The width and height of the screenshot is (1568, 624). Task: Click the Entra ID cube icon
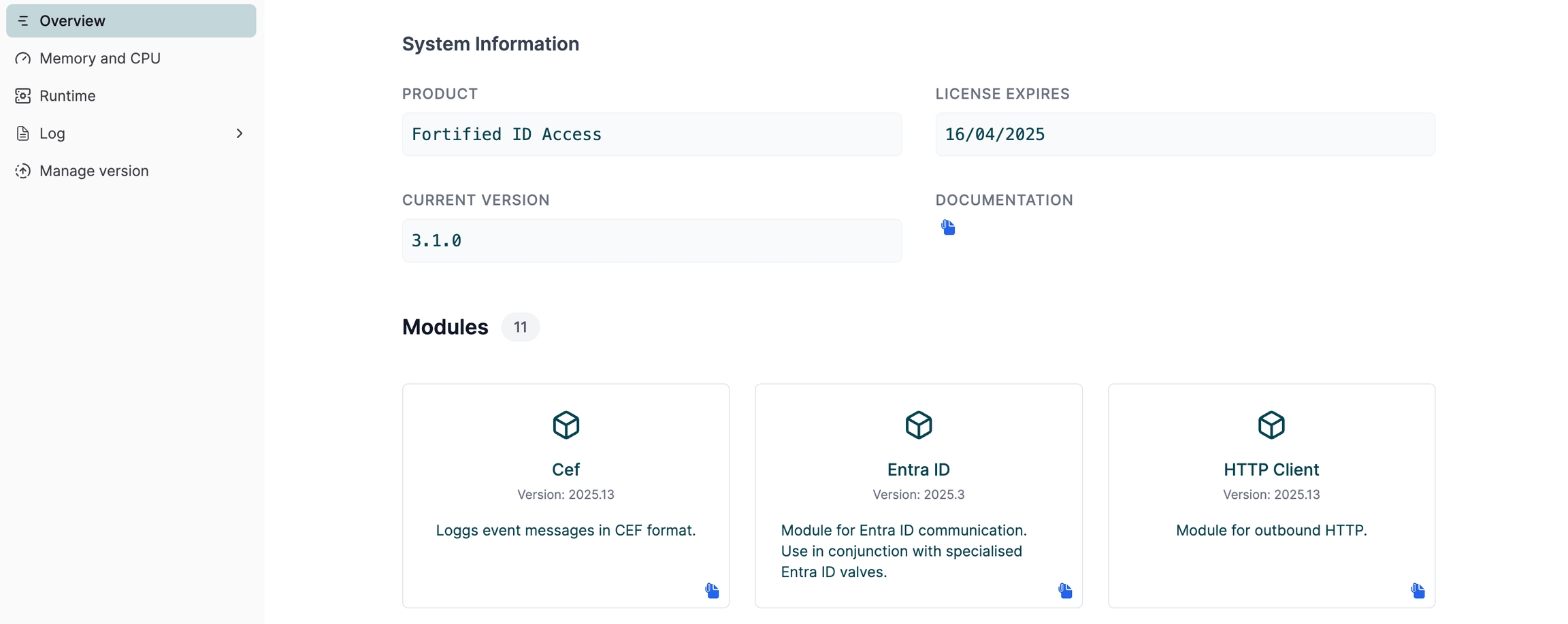[x=918, y=425]
